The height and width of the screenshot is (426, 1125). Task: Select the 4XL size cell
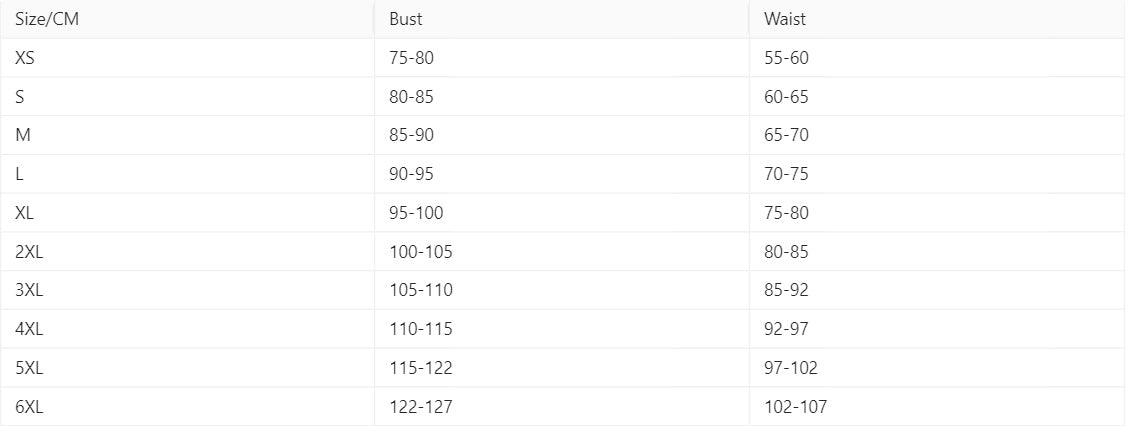[29, 329]
